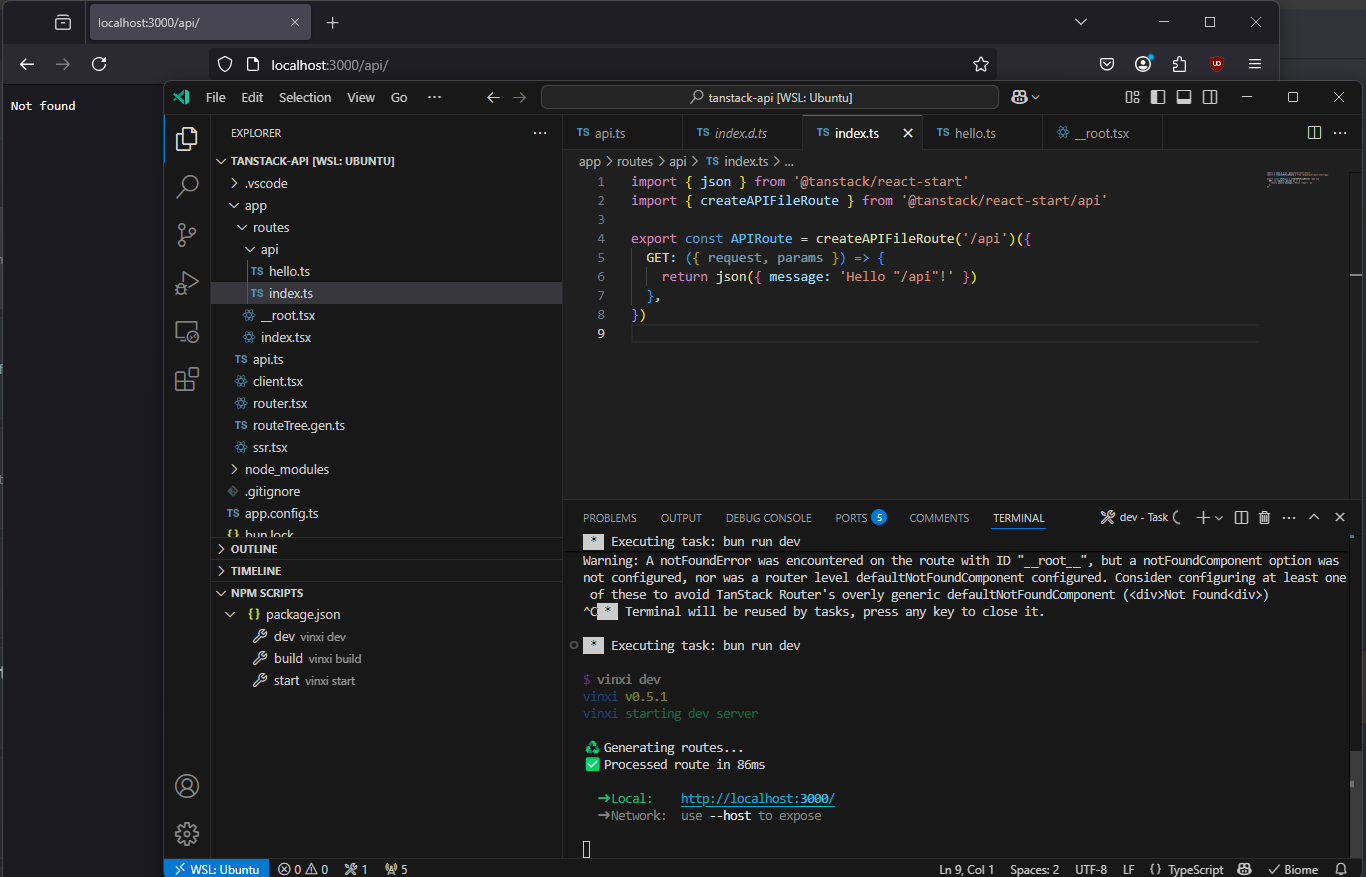Expand the TIMELINE section

[x=386, y=571]
